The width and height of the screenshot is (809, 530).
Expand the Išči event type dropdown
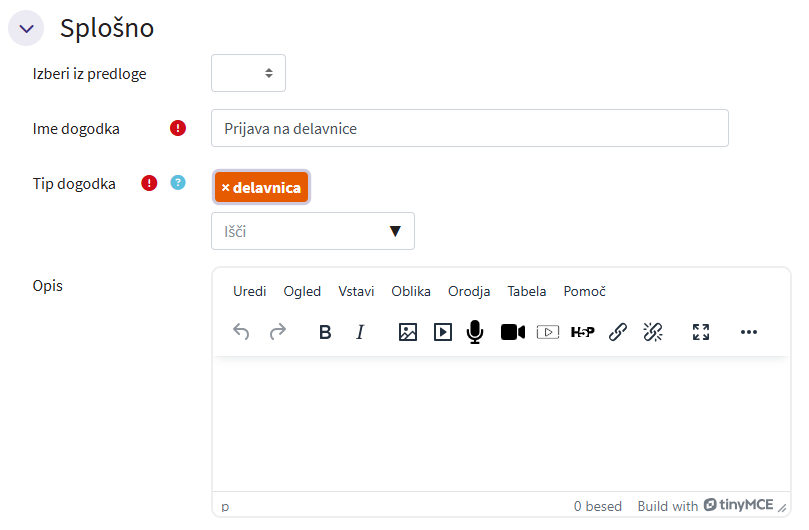[x=394, y=231]
